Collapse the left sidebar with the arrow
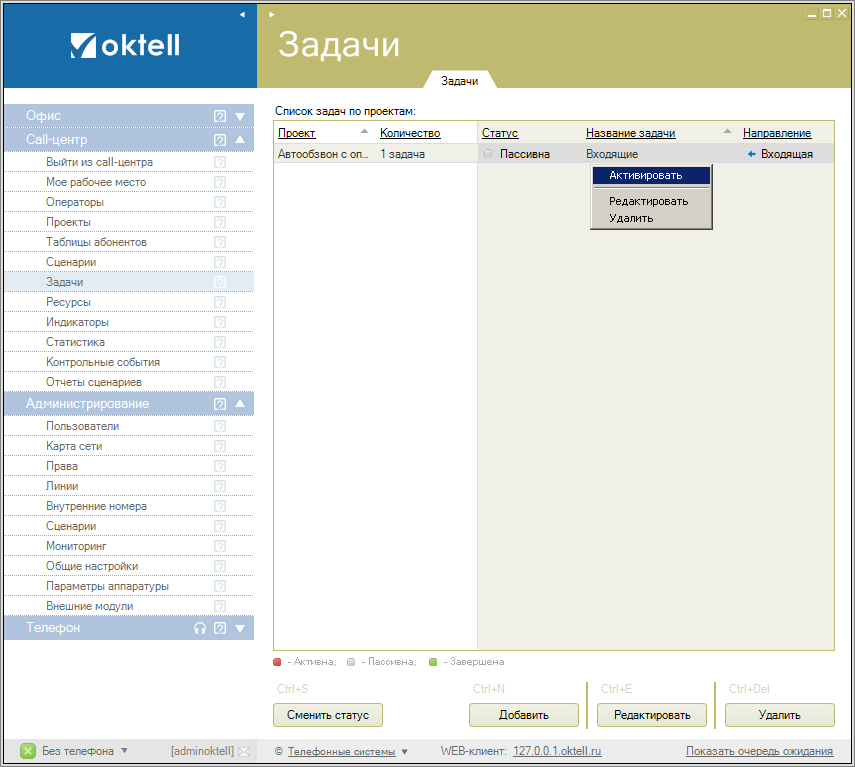The height and width of the screenshot is (767, 855). [242, 15]
